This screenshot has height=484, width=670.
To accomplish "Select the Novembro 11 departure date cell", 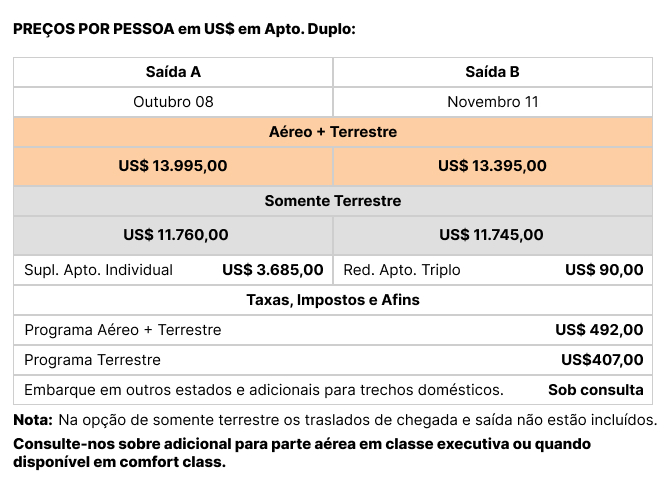I will pyautogui.click(x=493, y=102).
